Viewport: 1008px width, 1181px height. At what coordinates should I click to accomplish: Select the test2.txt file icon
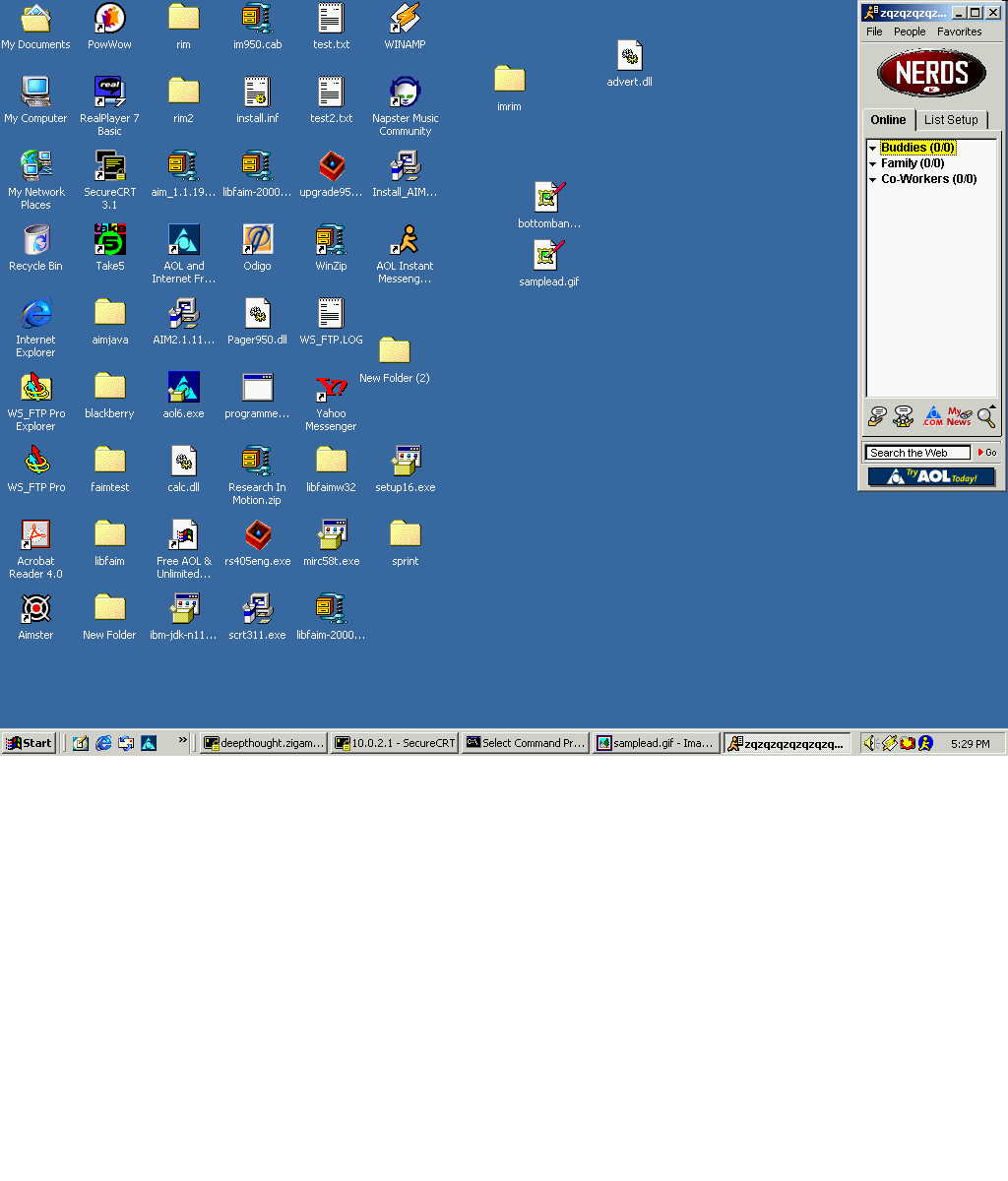[x=331, y=100]
